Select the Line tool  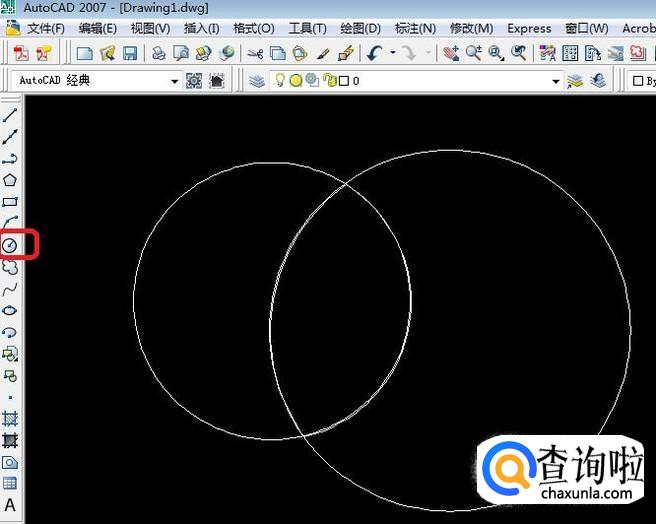[x=10, y=115]
